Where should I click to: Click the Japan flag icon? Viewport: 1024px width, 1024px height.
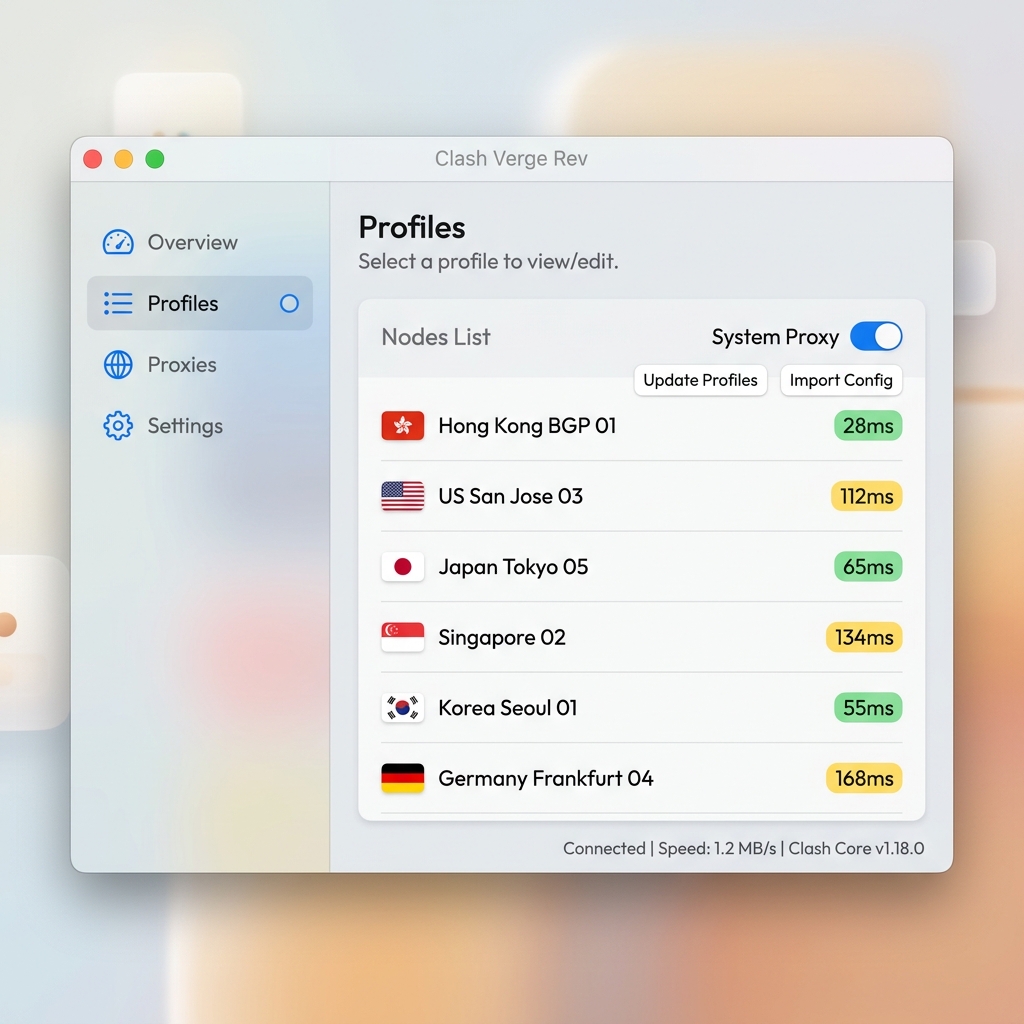[402, 567]
